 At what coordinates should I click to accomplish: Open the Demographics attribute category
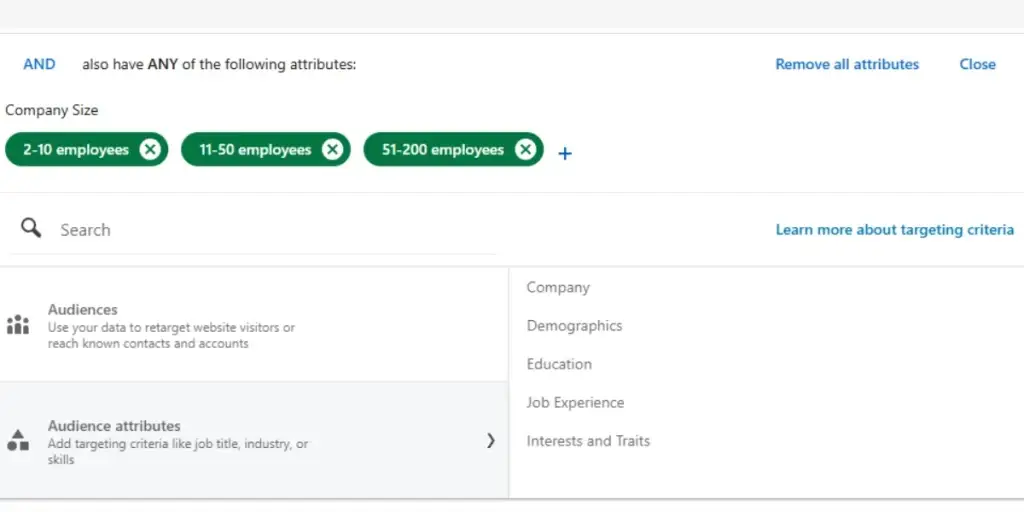pos(574,325)
